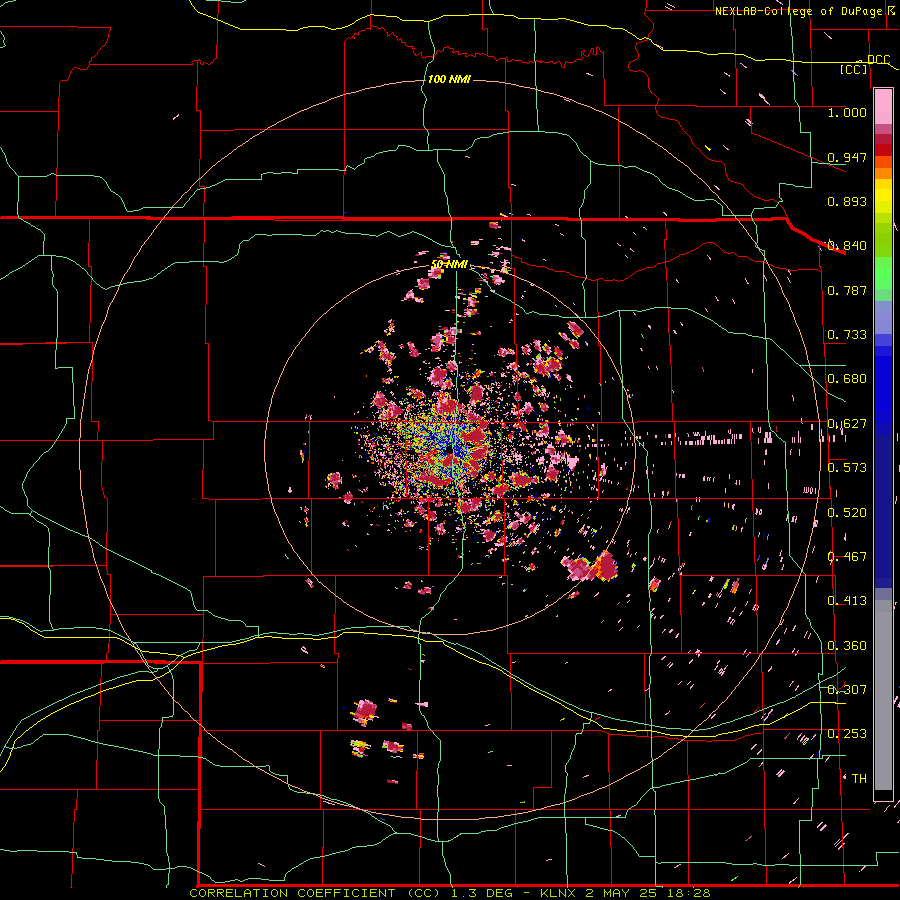The width and height of the screenshot is (900, 900).
Task: Click the gray lower segment of color bar
Action: point(883,695)
